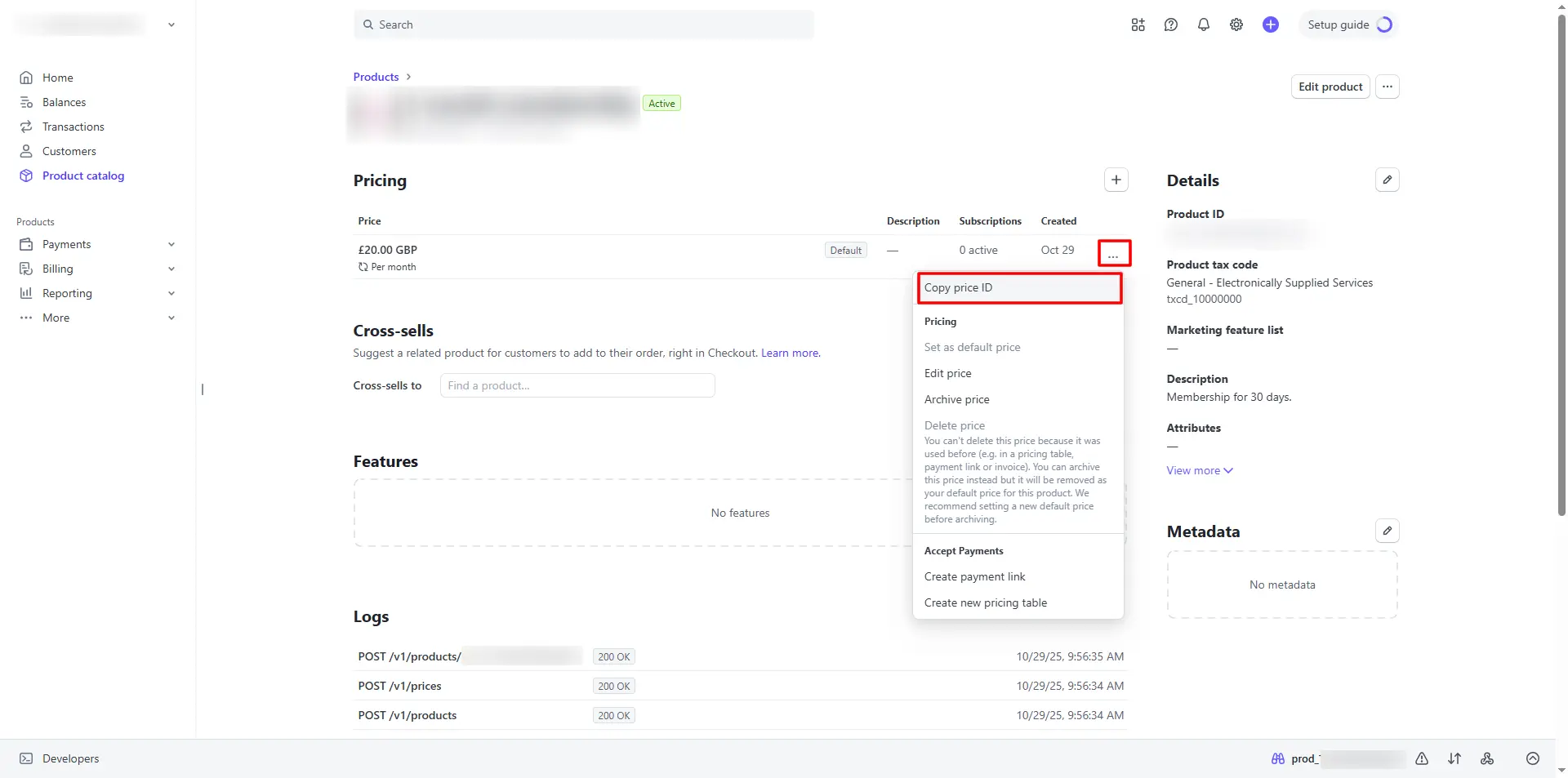The width and height of the screenshot is (1568, 778).
Task: Click the help question mark icon
Action: click(x=1170, y=24)
